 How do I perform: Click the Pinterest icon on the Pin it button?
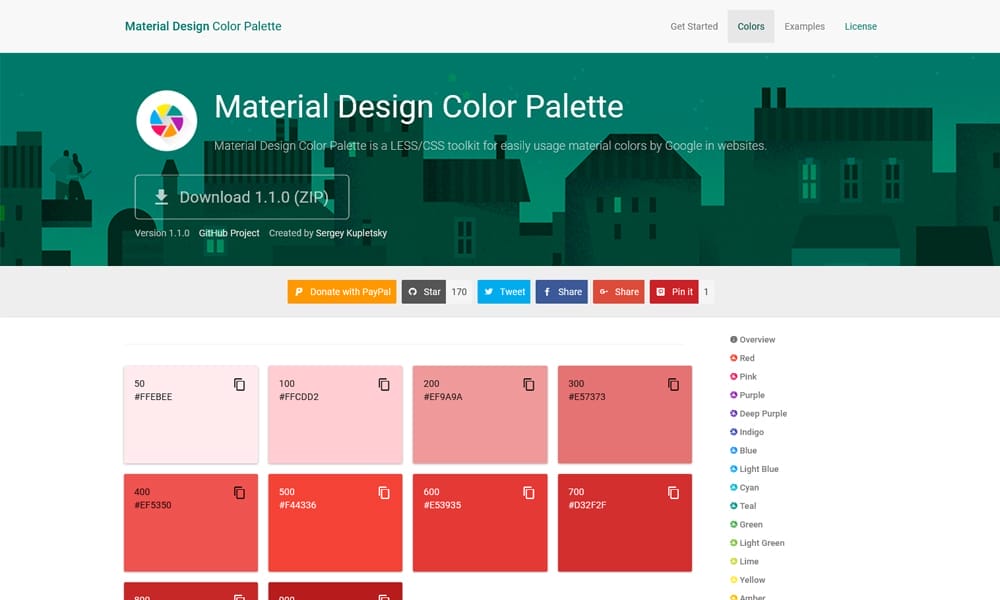tap(661, 291)
